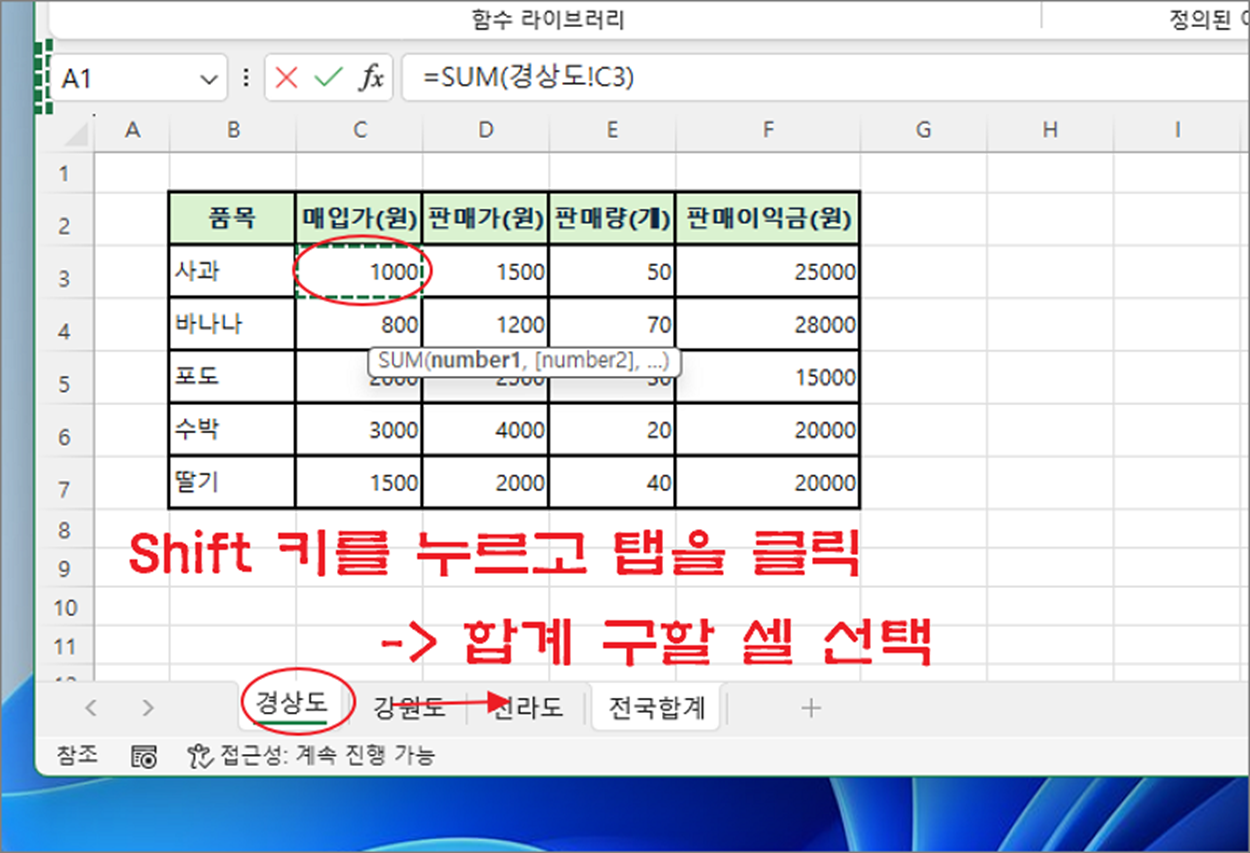The height and width of the screenshot is (853, 1250).
Task: Select cell with value 70
Action: tap(611, 324)
